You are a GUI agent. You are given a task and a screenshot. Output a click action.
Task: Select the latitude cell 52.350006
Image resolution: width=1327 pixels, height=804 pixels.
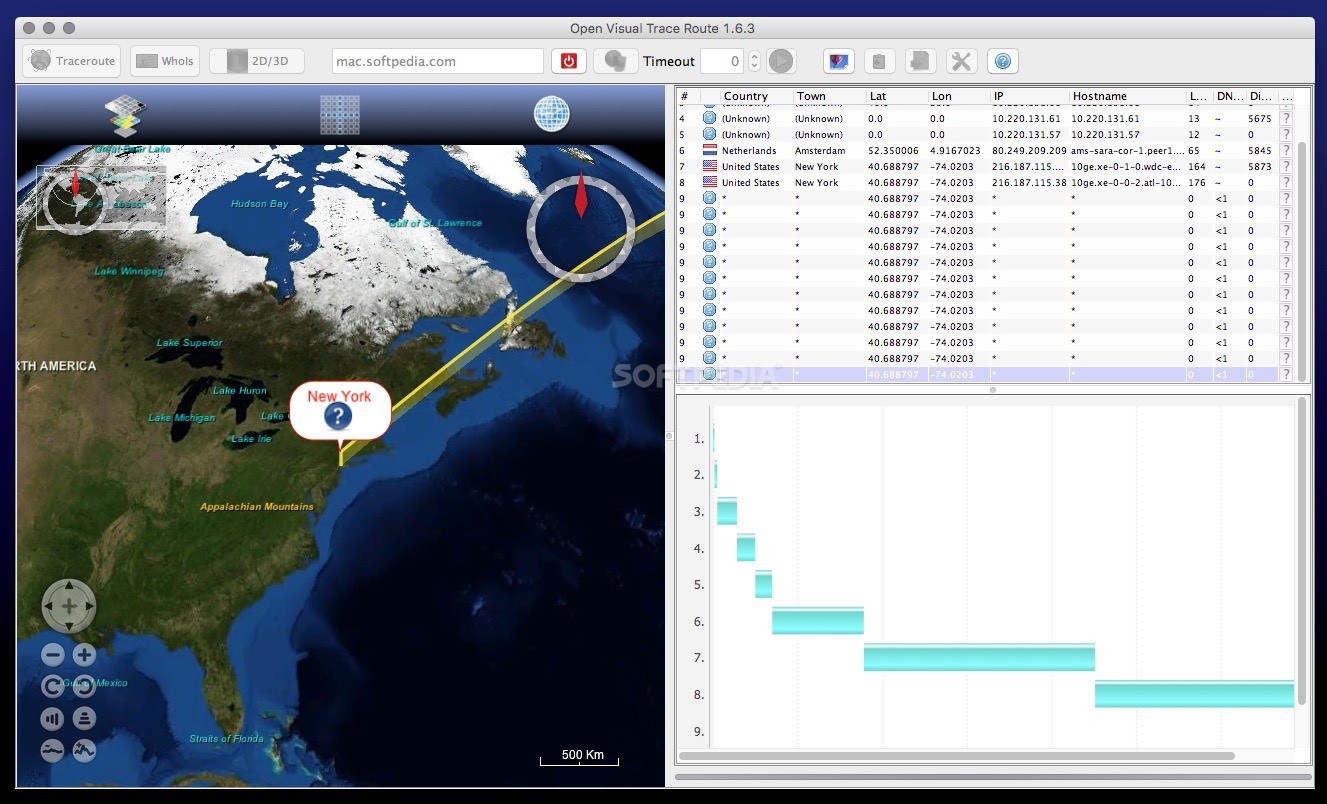(896, 150)
